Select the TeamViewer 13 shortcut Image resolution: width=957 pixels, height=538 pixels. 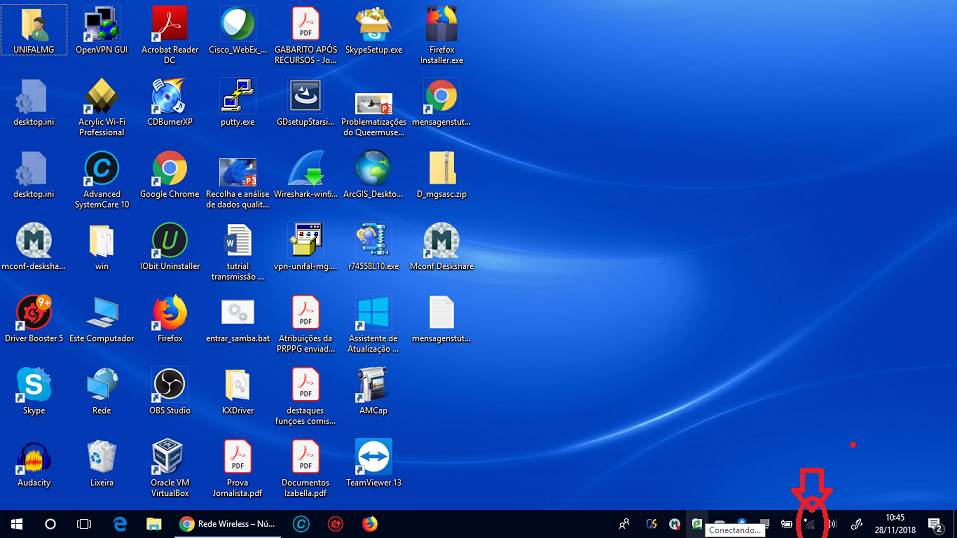[374, 462]
